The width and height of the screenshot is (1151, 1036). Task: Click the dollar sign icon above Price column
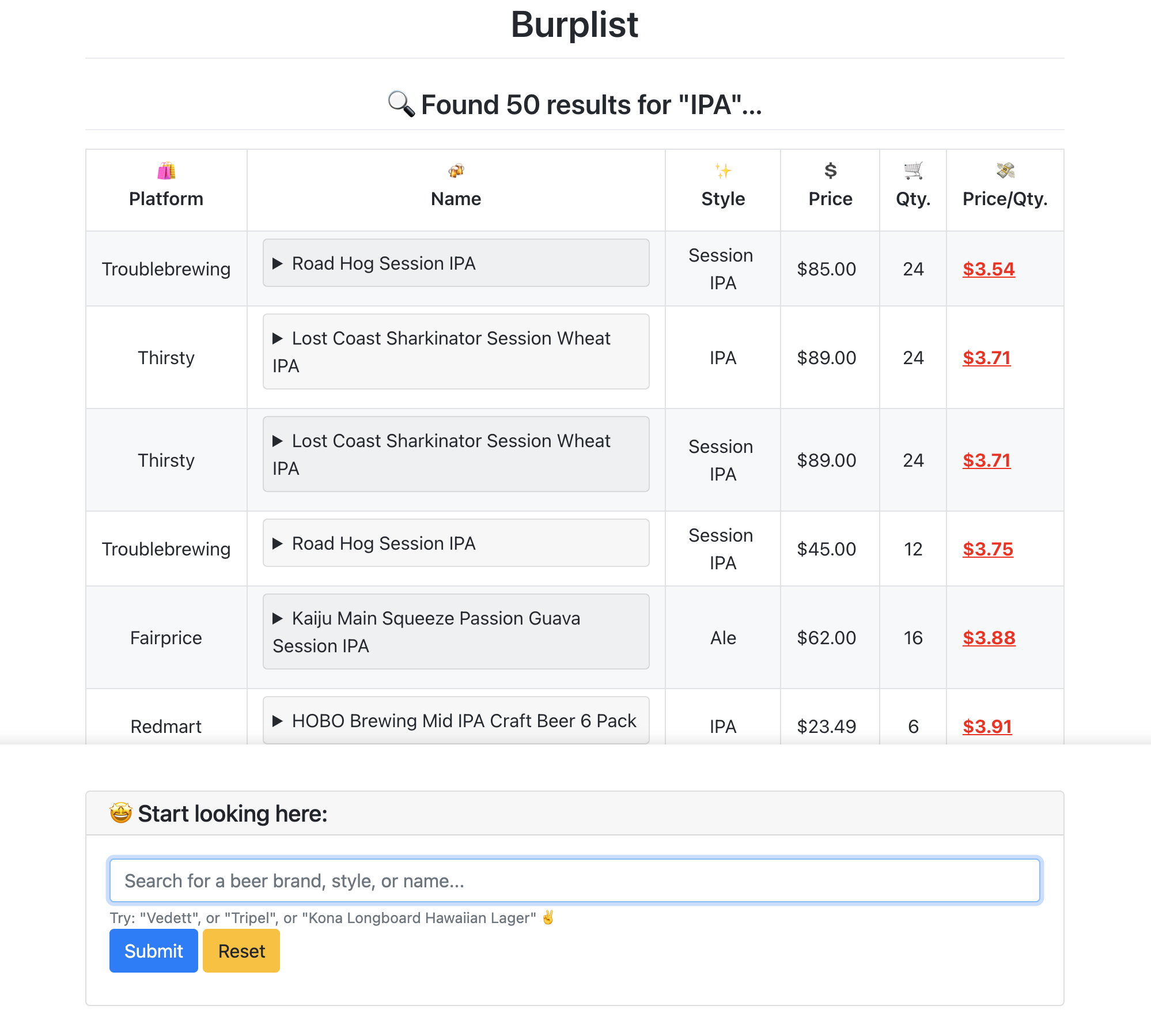pos(830,171)
